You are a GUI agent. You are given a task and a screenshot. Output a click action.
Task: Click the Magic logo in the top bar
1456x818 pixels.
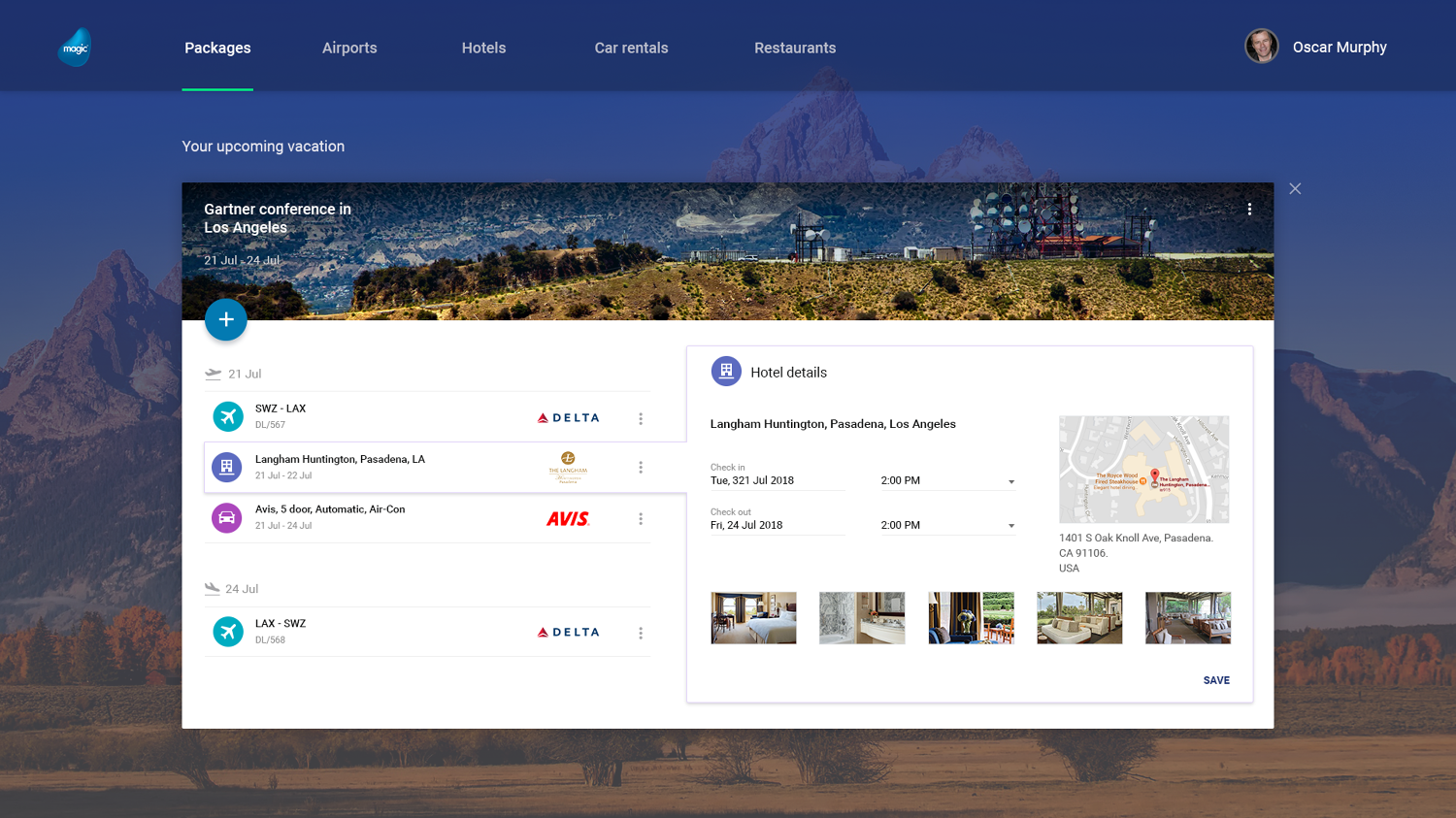pyautogui.click(x=74, y=46)
